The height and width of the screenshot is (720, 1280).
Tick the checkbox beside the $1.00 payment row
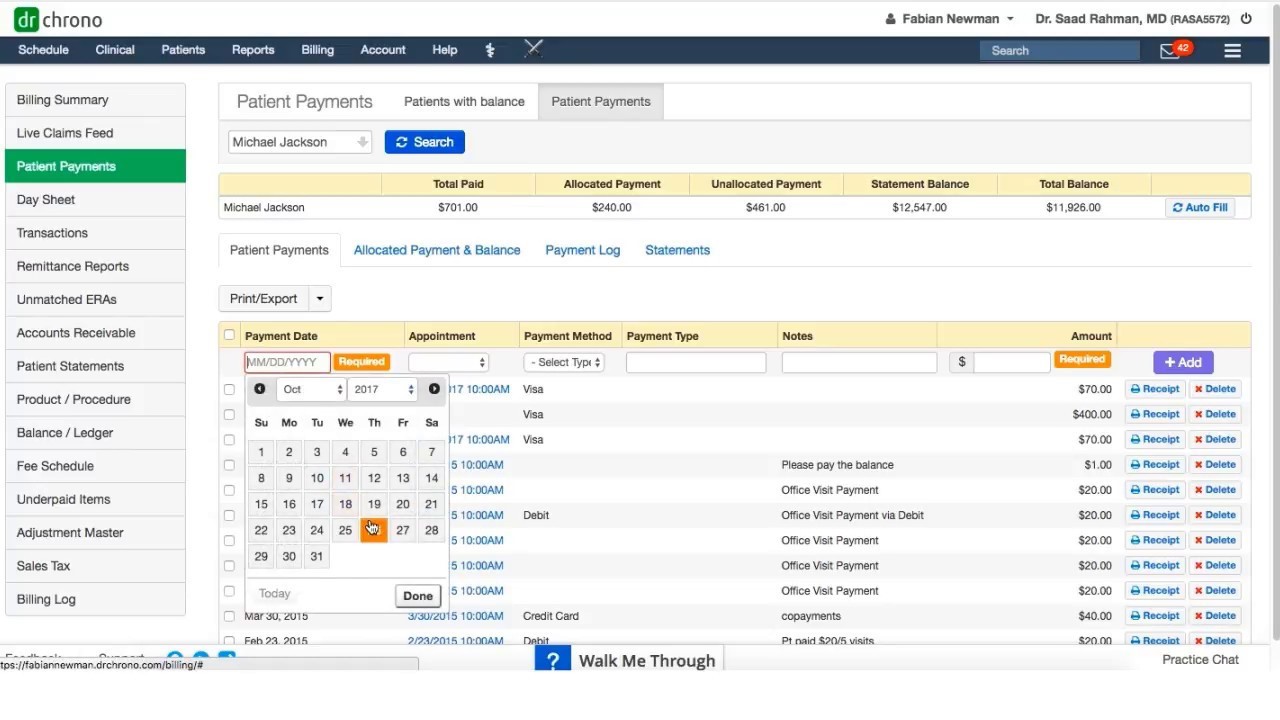coord(229,464)
